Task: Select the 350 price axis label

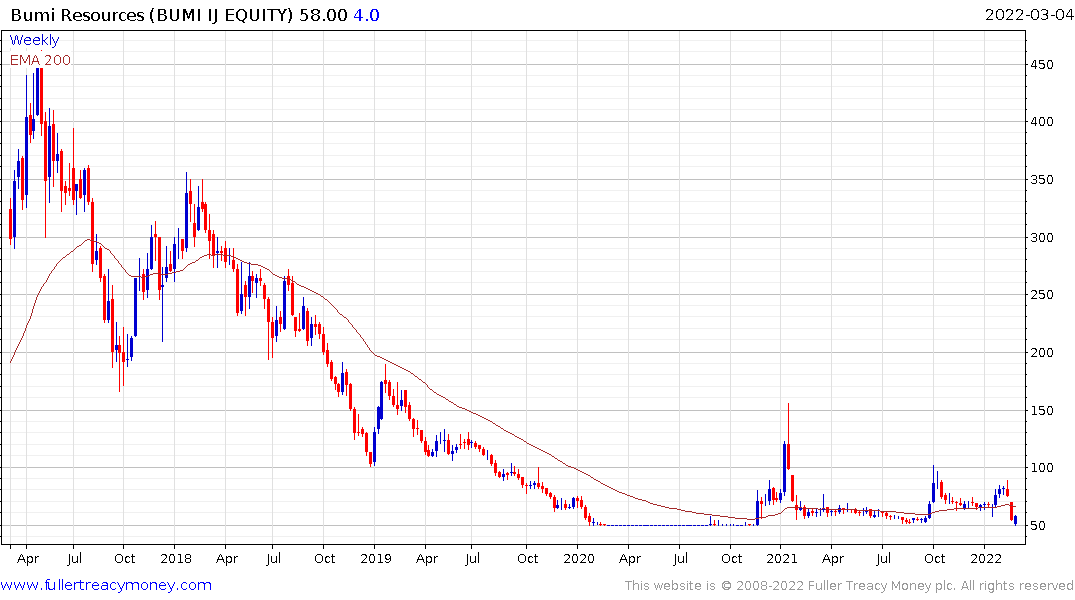Action: click(1042, 180)
